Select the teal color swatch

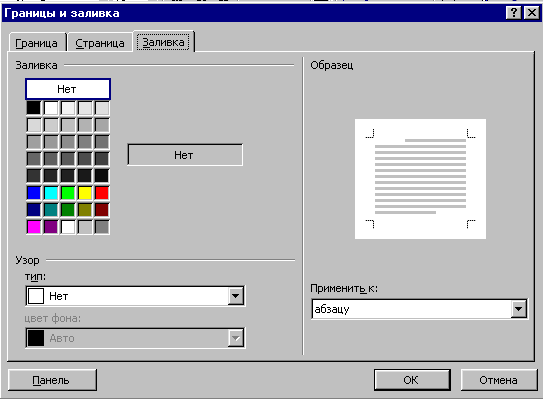click(51, 210)
